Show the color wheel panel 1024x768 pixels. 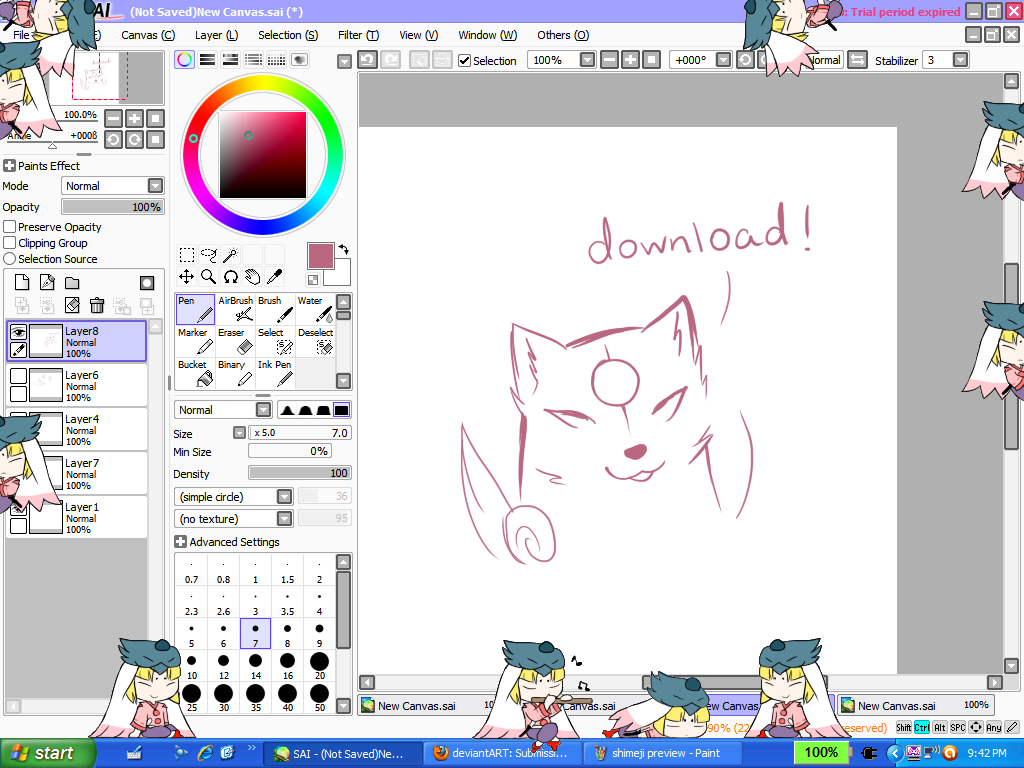click(x=185, y=60)
